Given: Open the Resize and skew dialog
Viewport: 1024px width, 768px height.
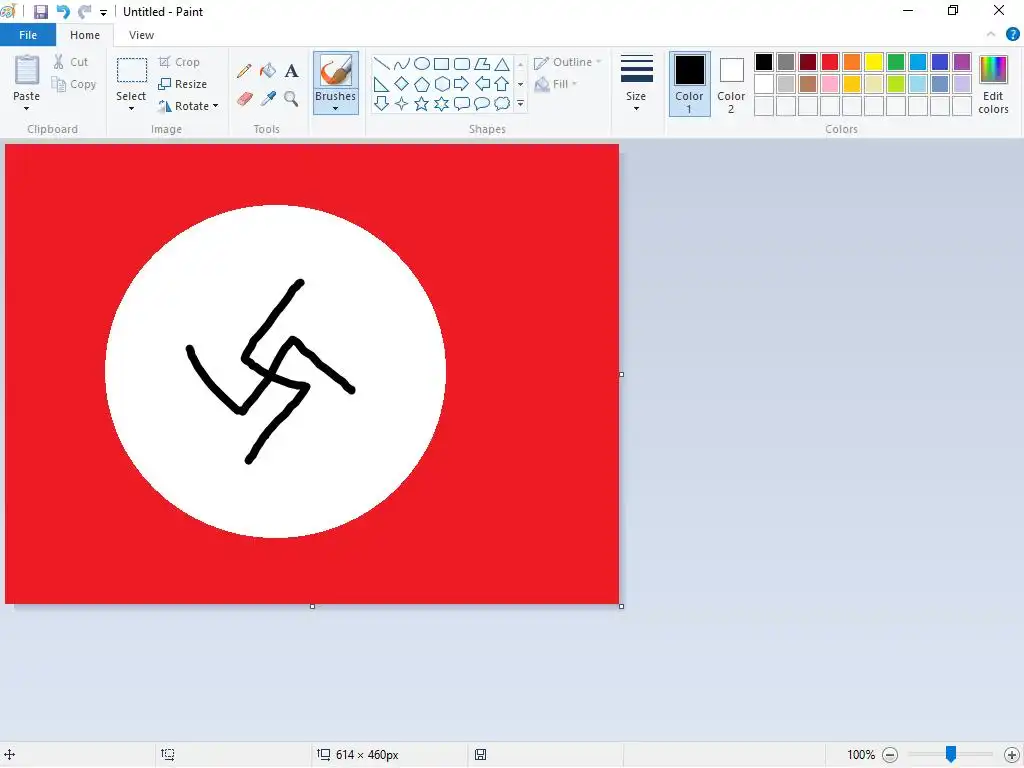Looking at the screenshot, I should [183, 84].
